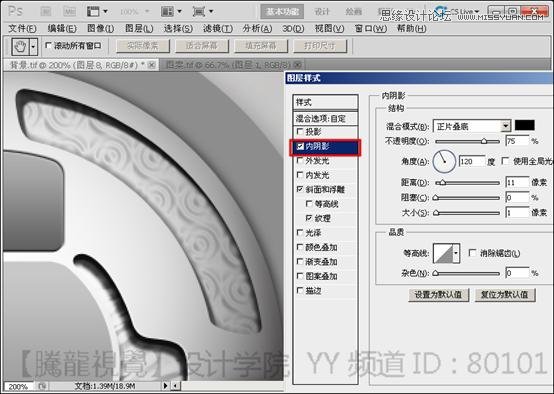554x394 pixels.
Task: Open the 混合模式 正片叠底 dropdown
Action: (x=472, y=126)
